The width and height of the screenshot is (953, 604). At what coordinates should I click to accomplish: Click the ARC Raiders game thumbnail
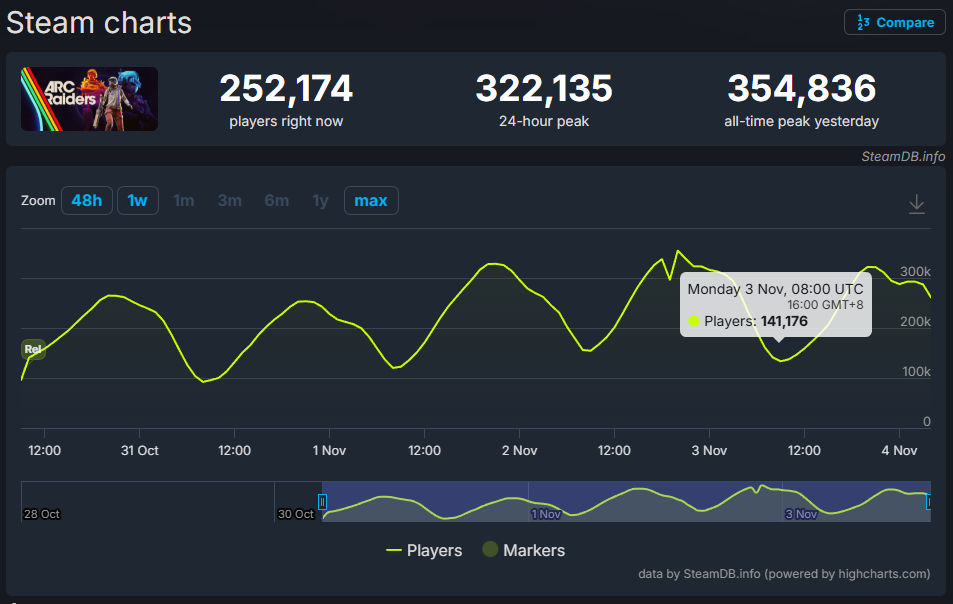pyautogui.click(x=89, y=99)
